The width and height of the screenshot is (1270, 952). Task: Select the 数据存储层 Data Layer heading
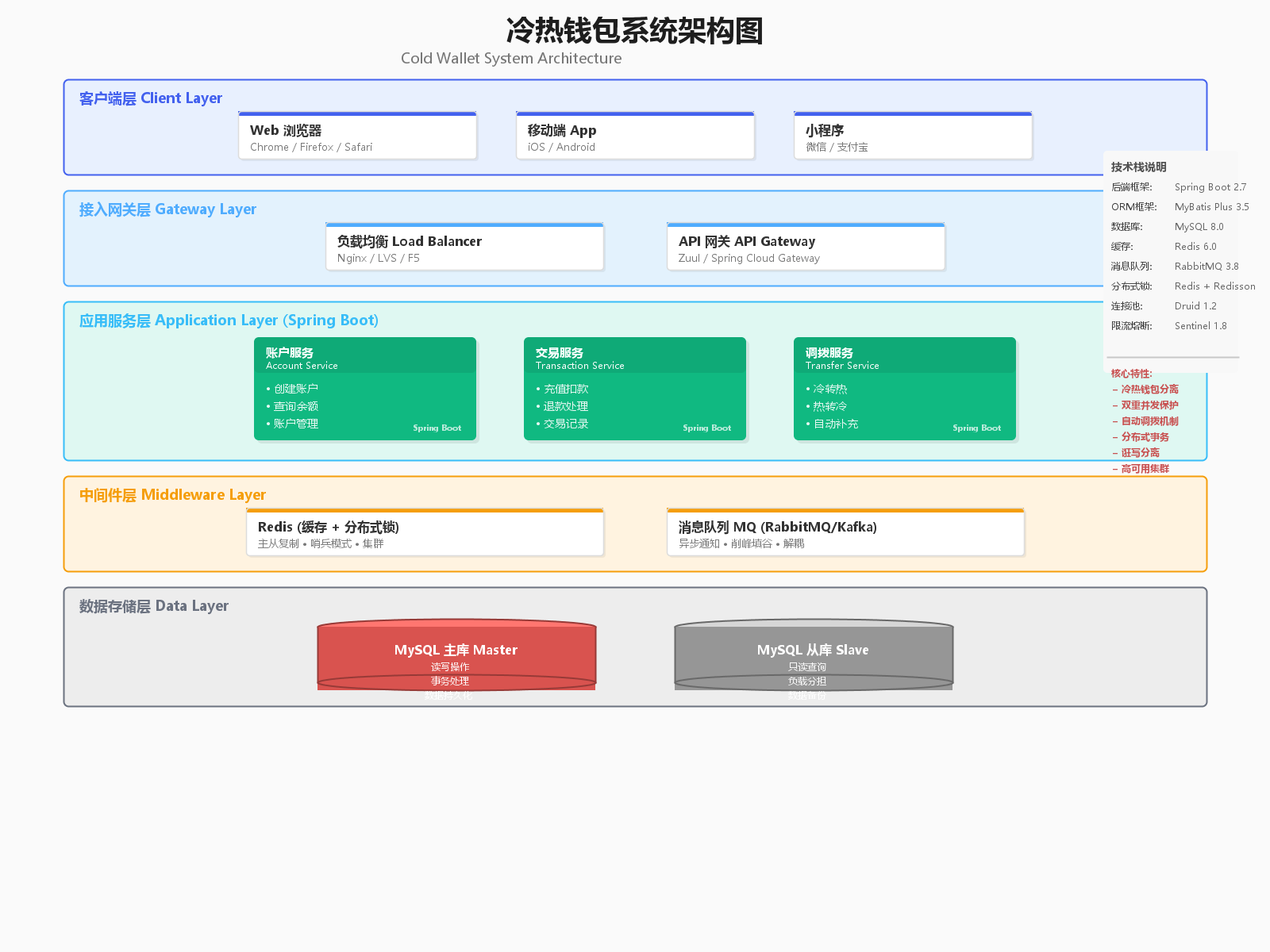click(x=154, y=606)
